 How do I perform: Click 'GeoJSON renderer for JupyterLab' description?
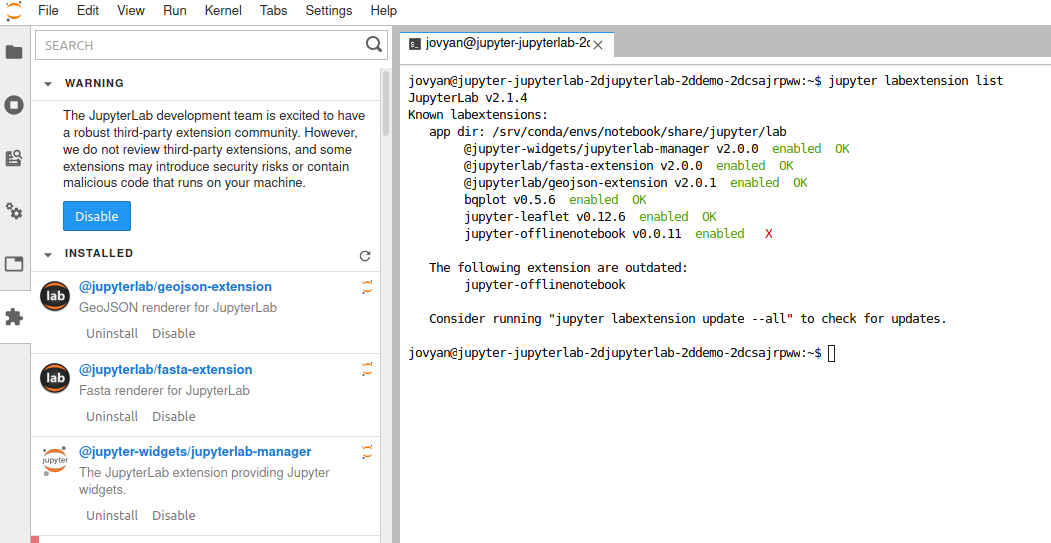tap(178, 308)
